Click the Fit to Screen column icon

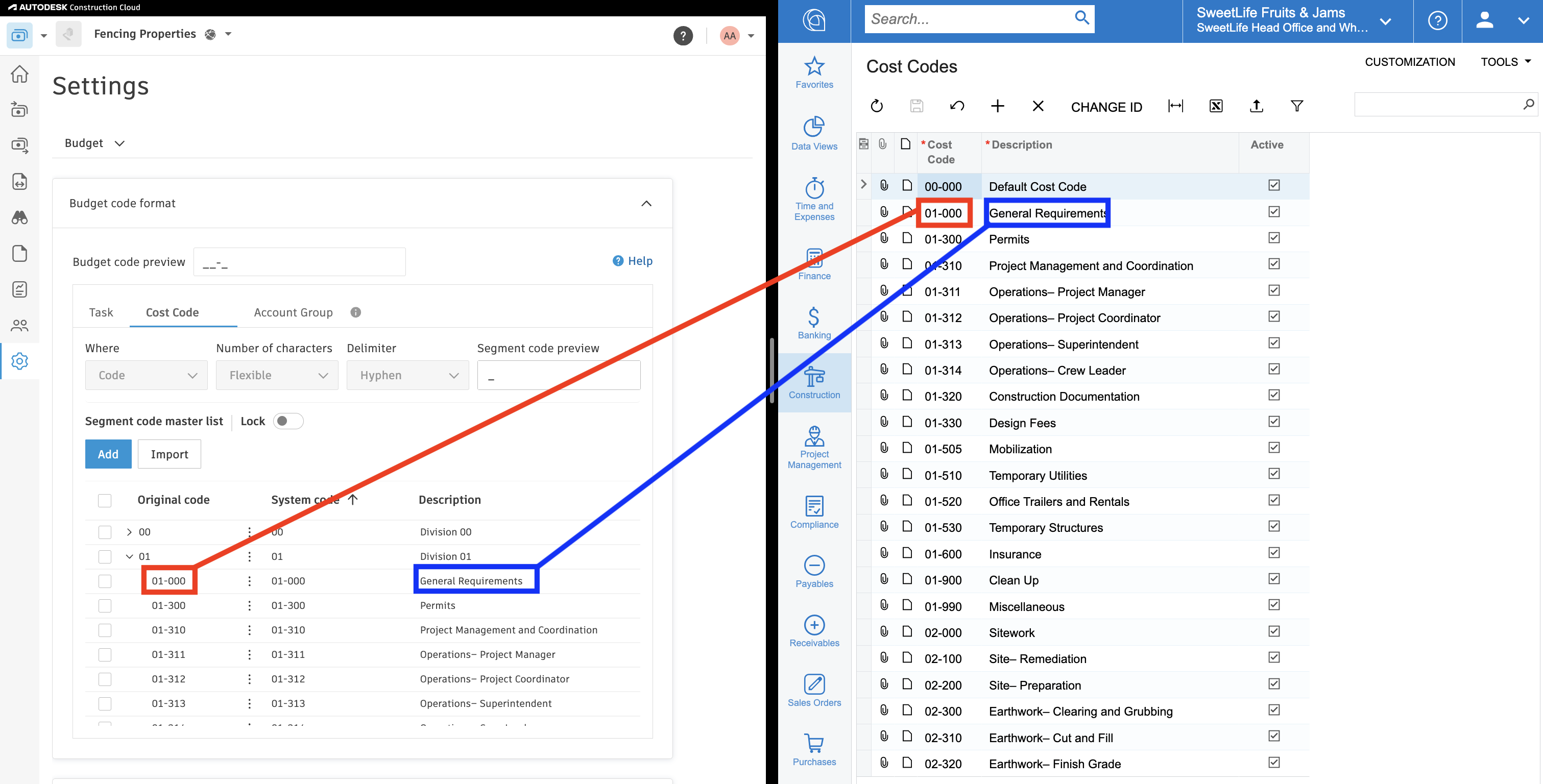click(1175, 106)
